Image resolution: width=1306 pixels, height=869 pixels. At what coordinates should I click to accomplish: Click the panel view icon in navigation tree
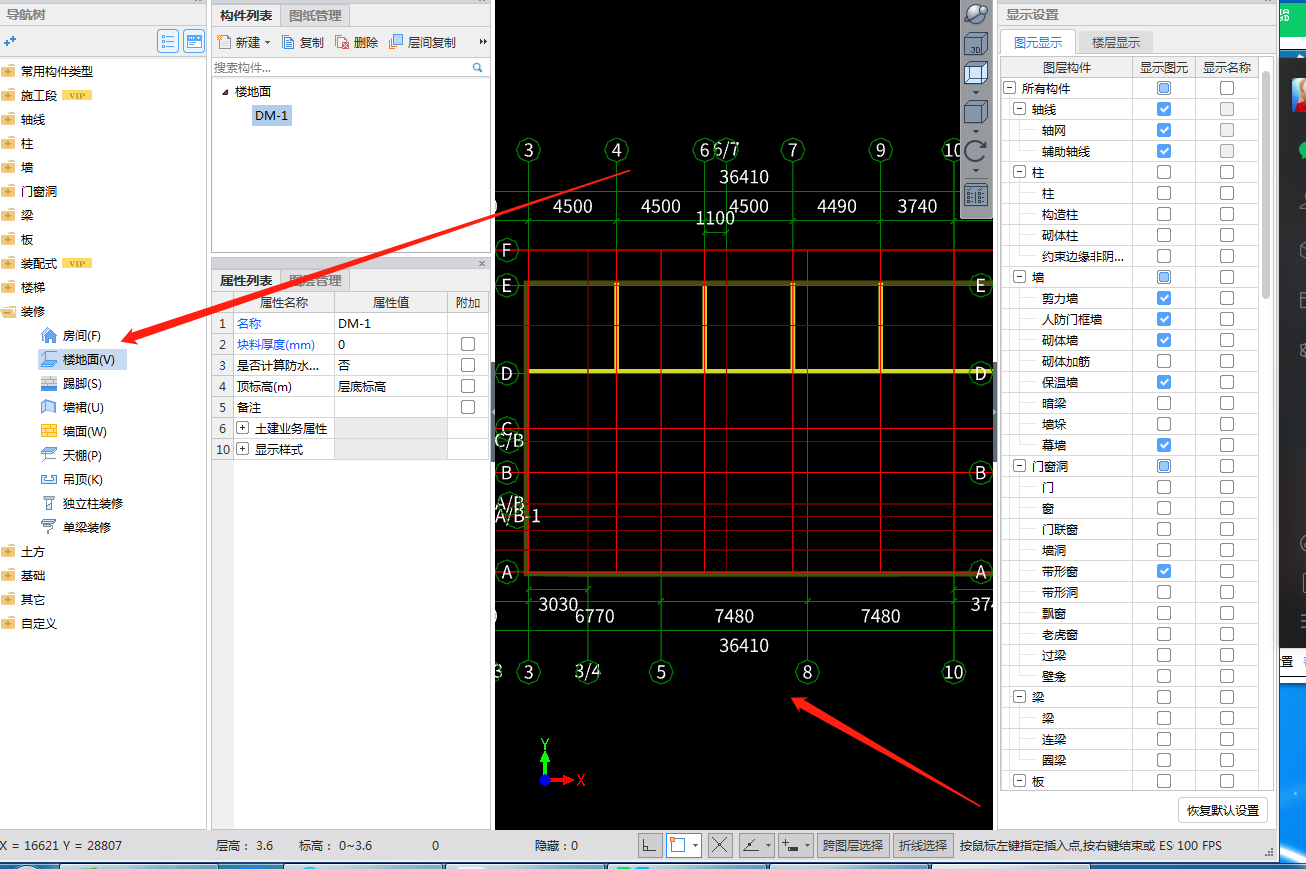click(194, 41)
